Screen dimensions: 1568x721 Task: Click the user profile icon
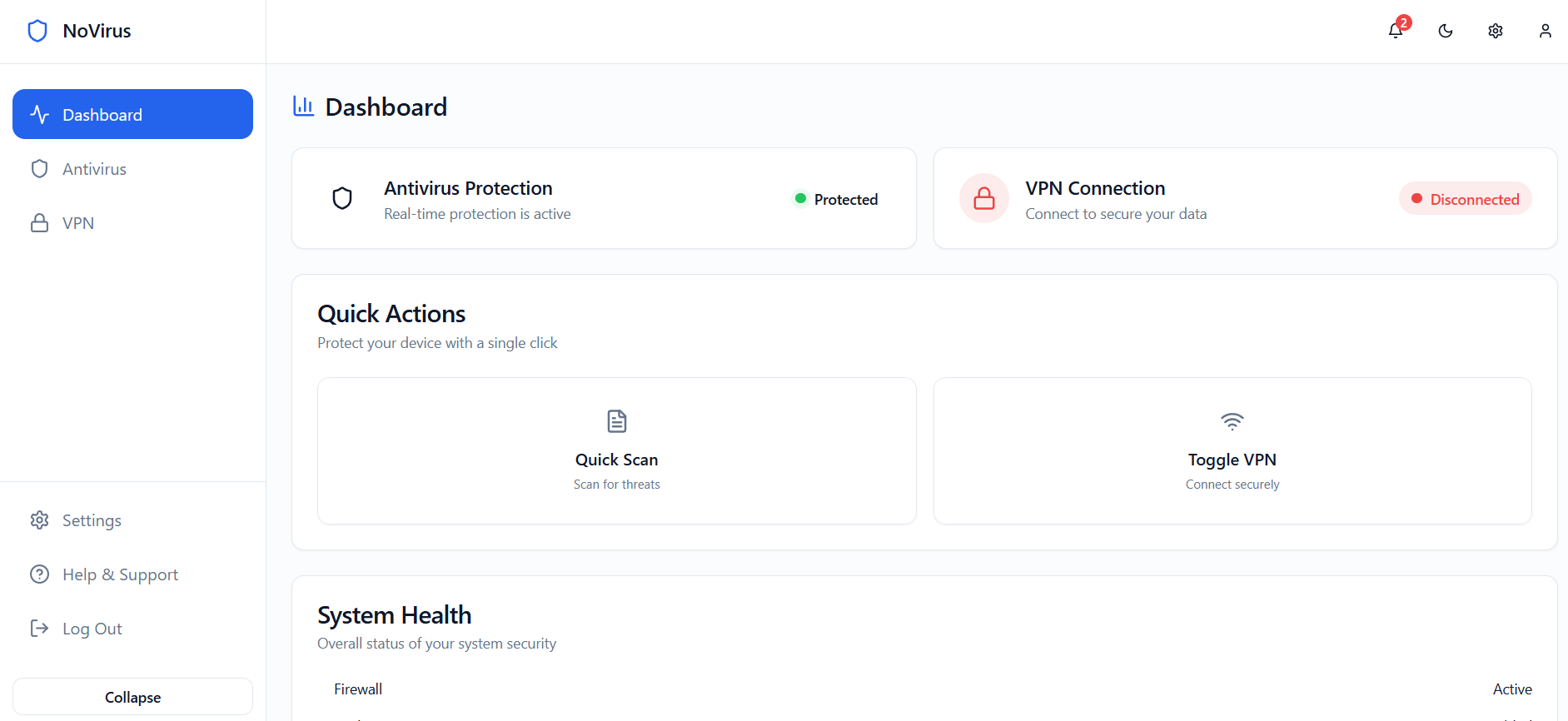tap(1545, 31)
